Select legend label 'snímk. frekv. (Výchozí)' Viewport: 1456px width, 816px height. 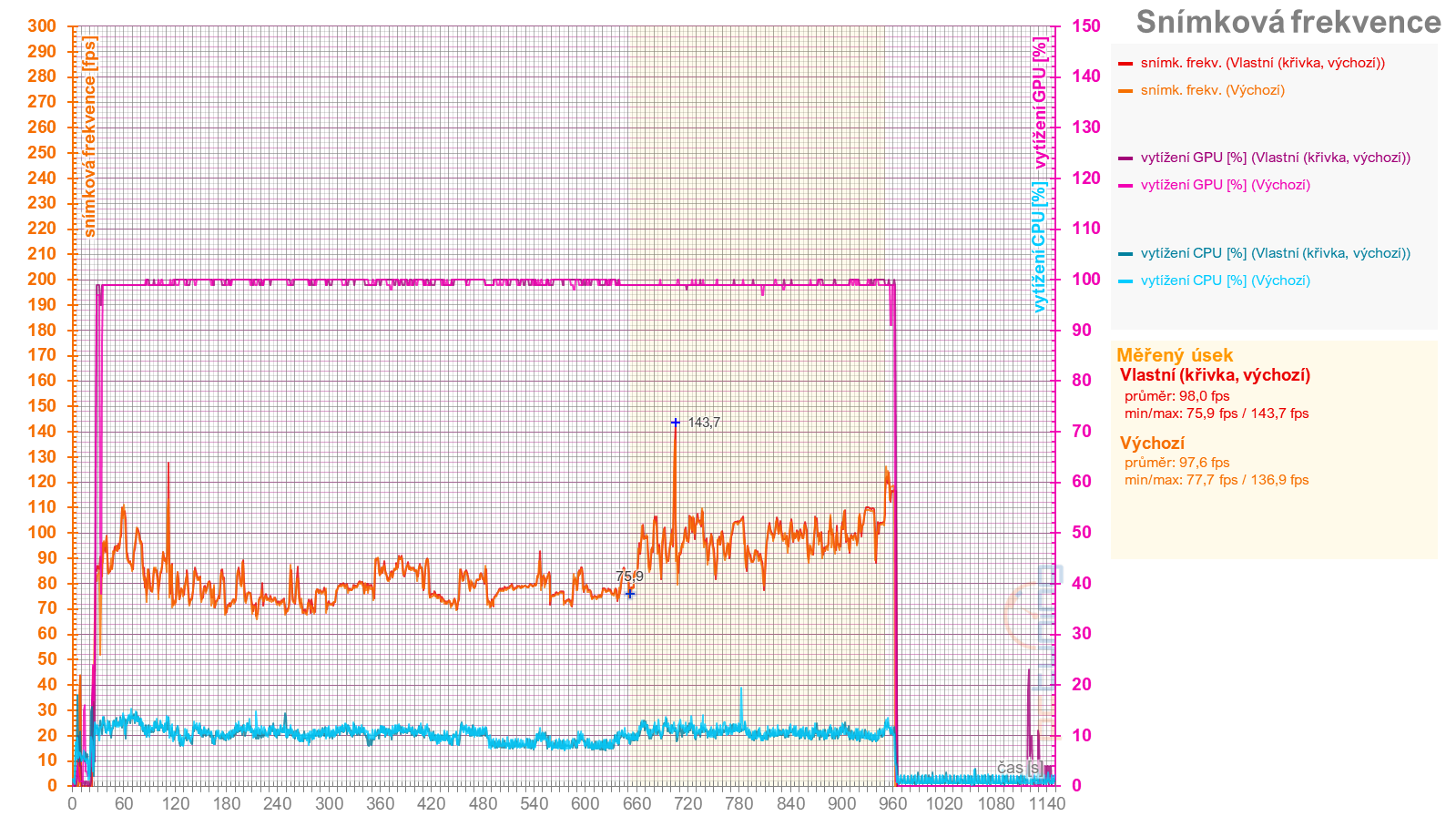[1213, 90]
